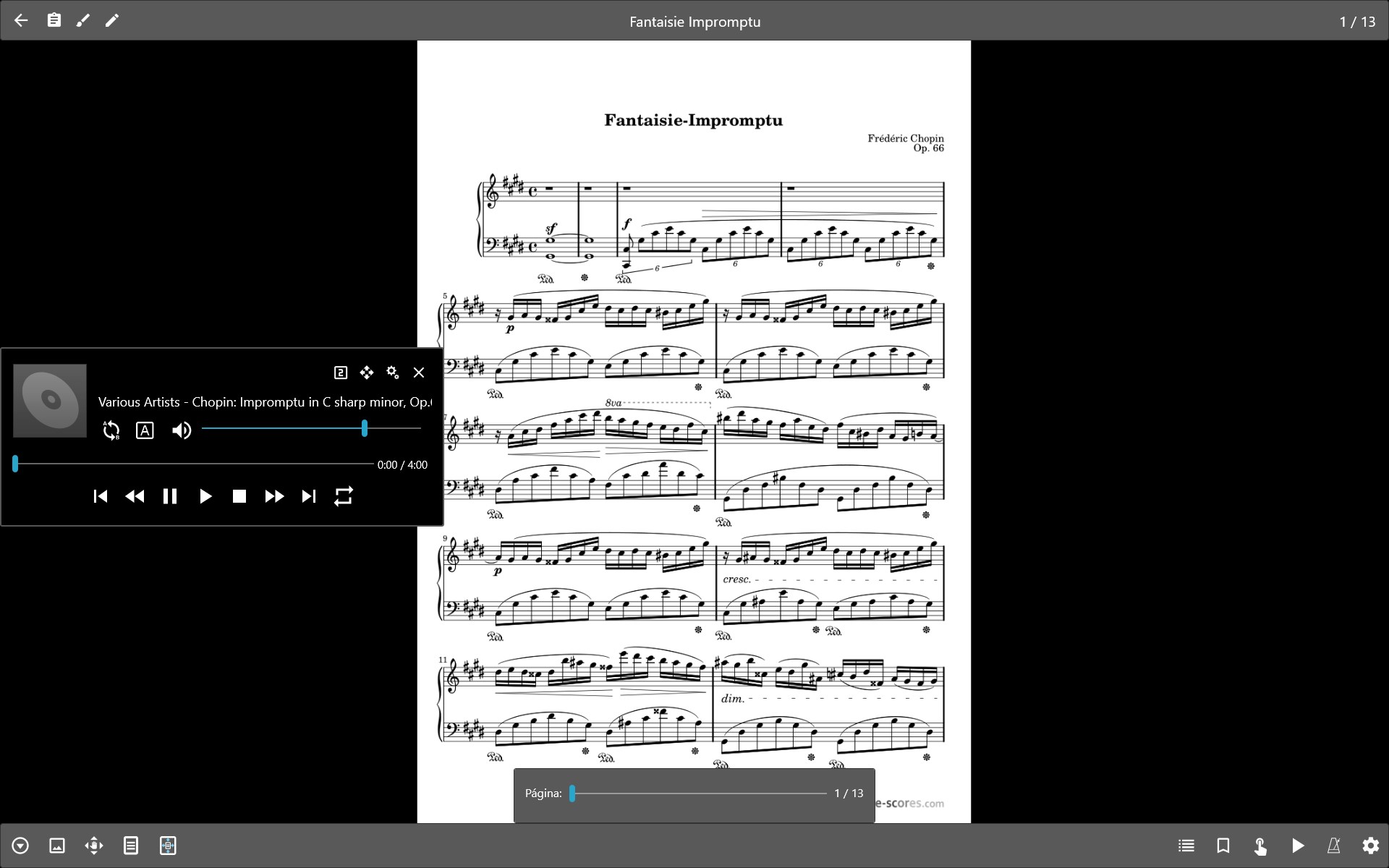
Task: Stop the audio playback
Action: 239,496
